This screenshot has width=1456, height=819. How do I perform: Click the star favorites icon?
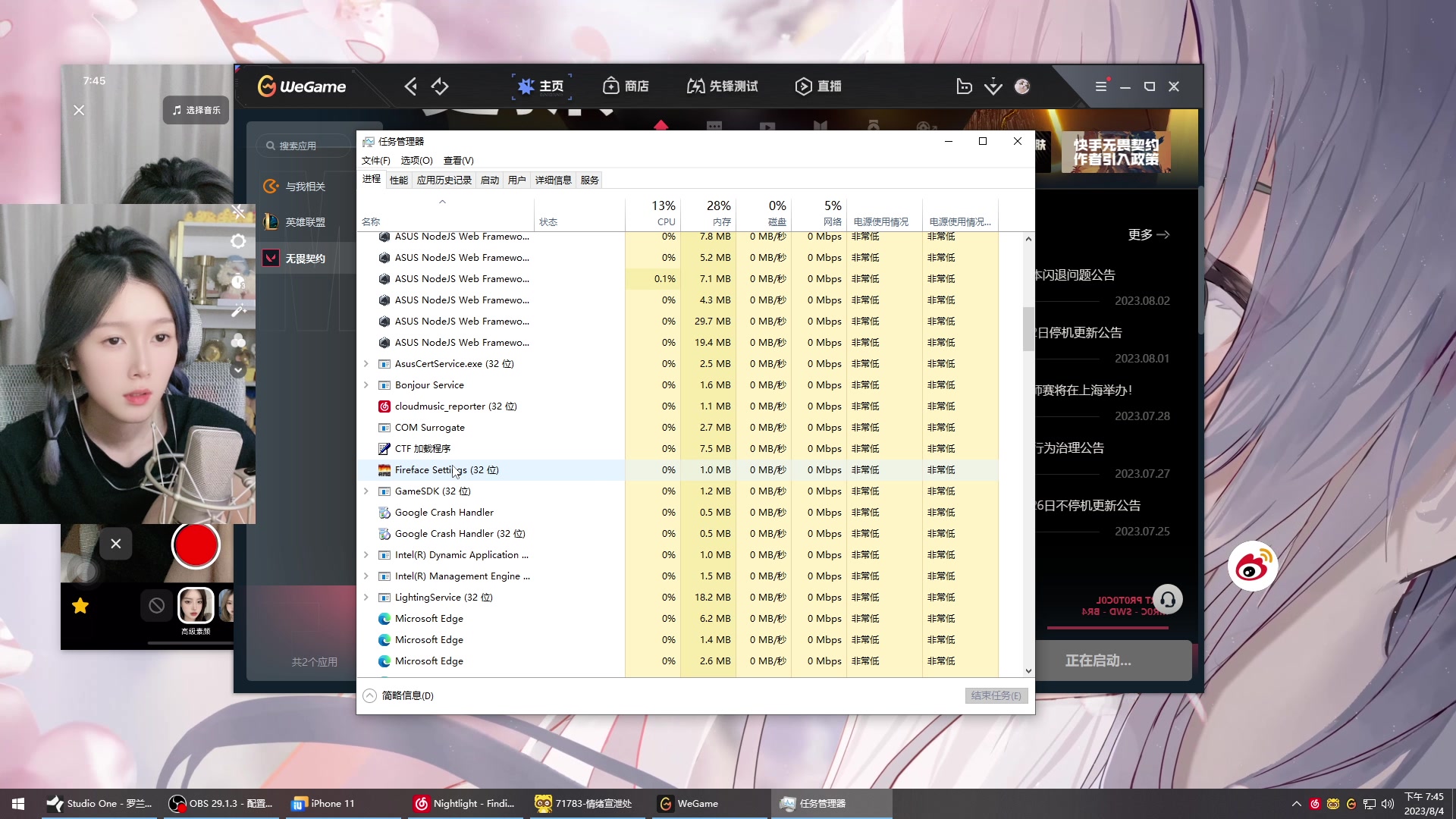(80, 606)
